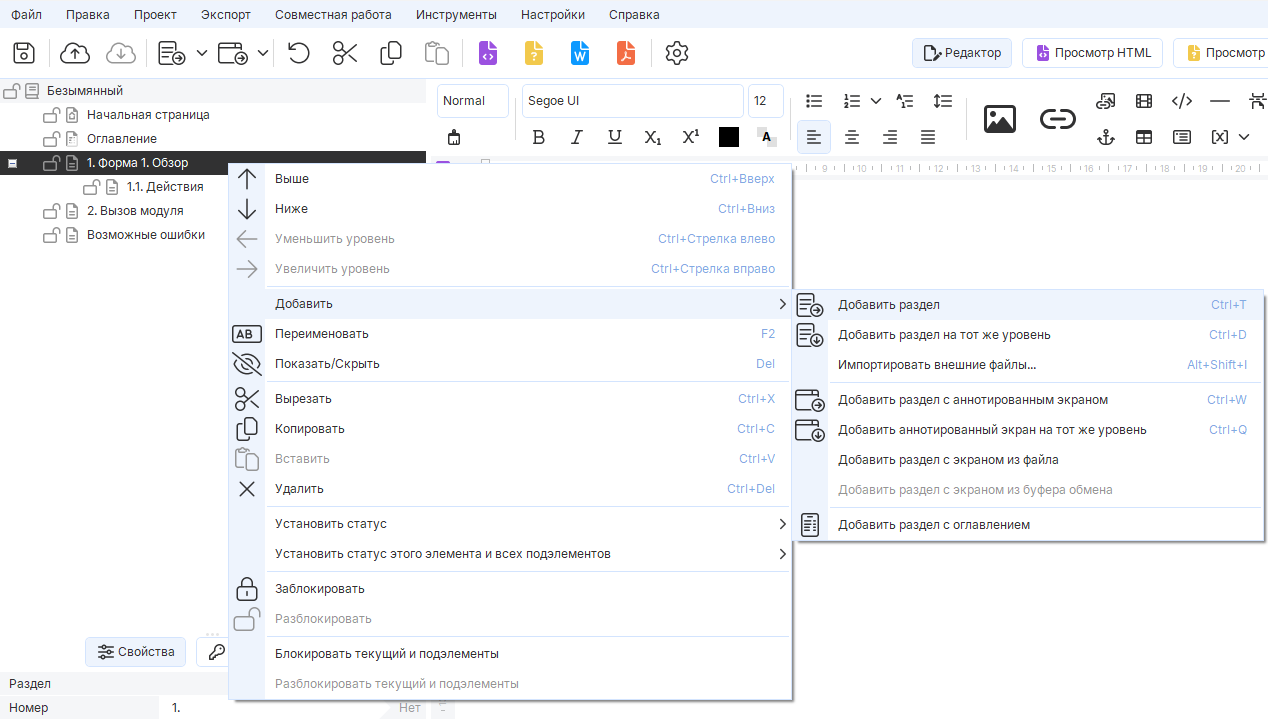Screen dimensions: 1268x719
Task: Click the blue Word export icon
Action: [x=580, y=53]
